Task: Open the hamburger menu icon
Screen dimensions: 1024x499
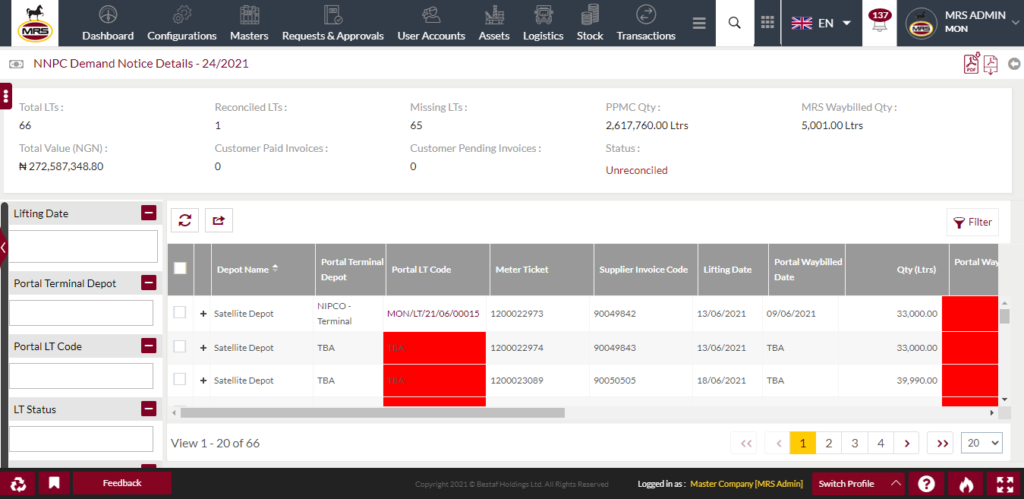Action: pyautogui.click(x=699, y=24)
